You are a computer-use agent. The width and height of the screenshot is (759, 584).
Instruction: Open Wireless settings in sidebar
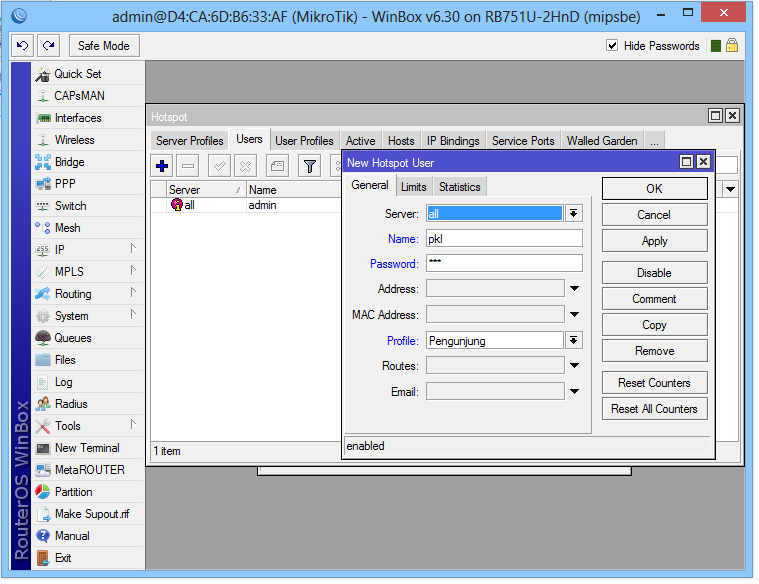(89, 140)
